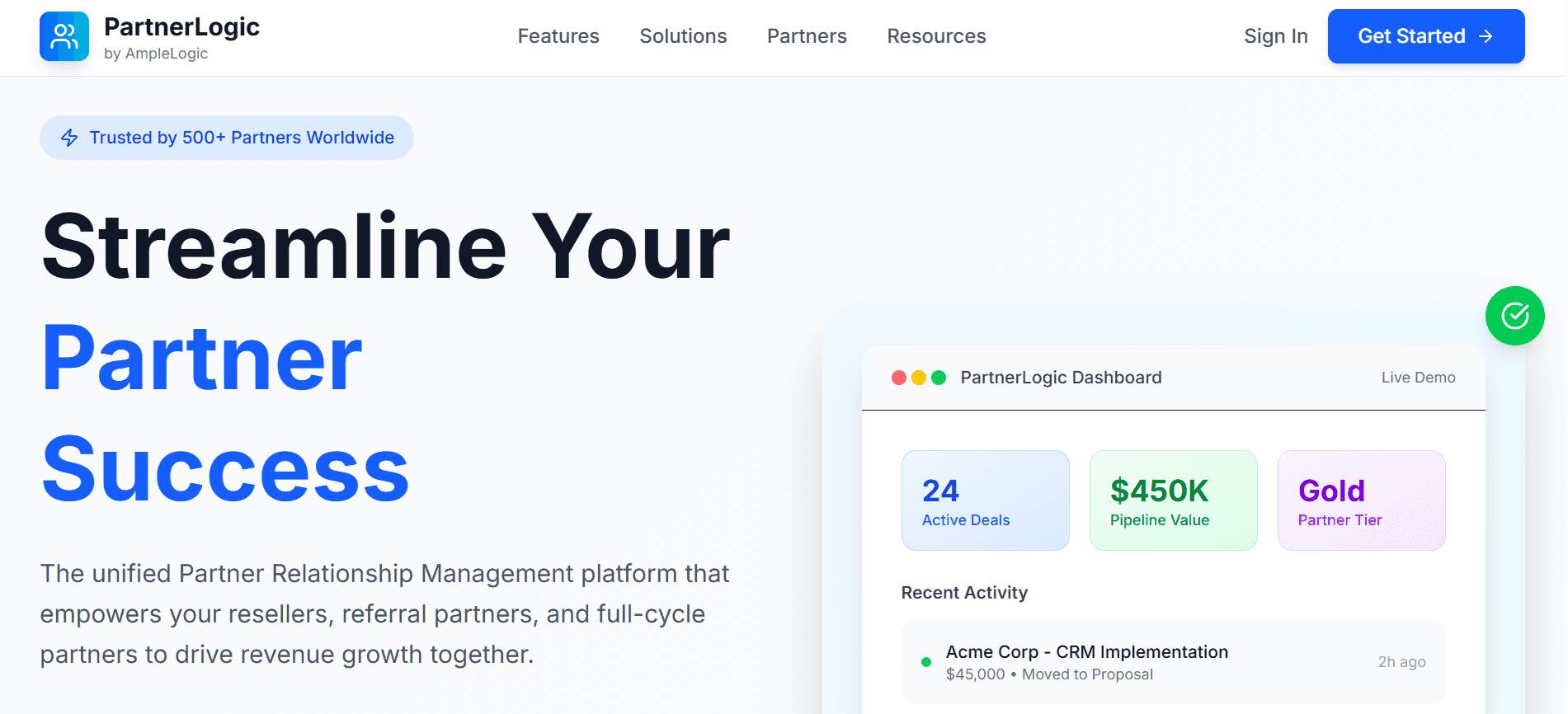Select the 24 Active Deals card
Viewport: 1568px width, 714px height.
(x=985, y=500)
